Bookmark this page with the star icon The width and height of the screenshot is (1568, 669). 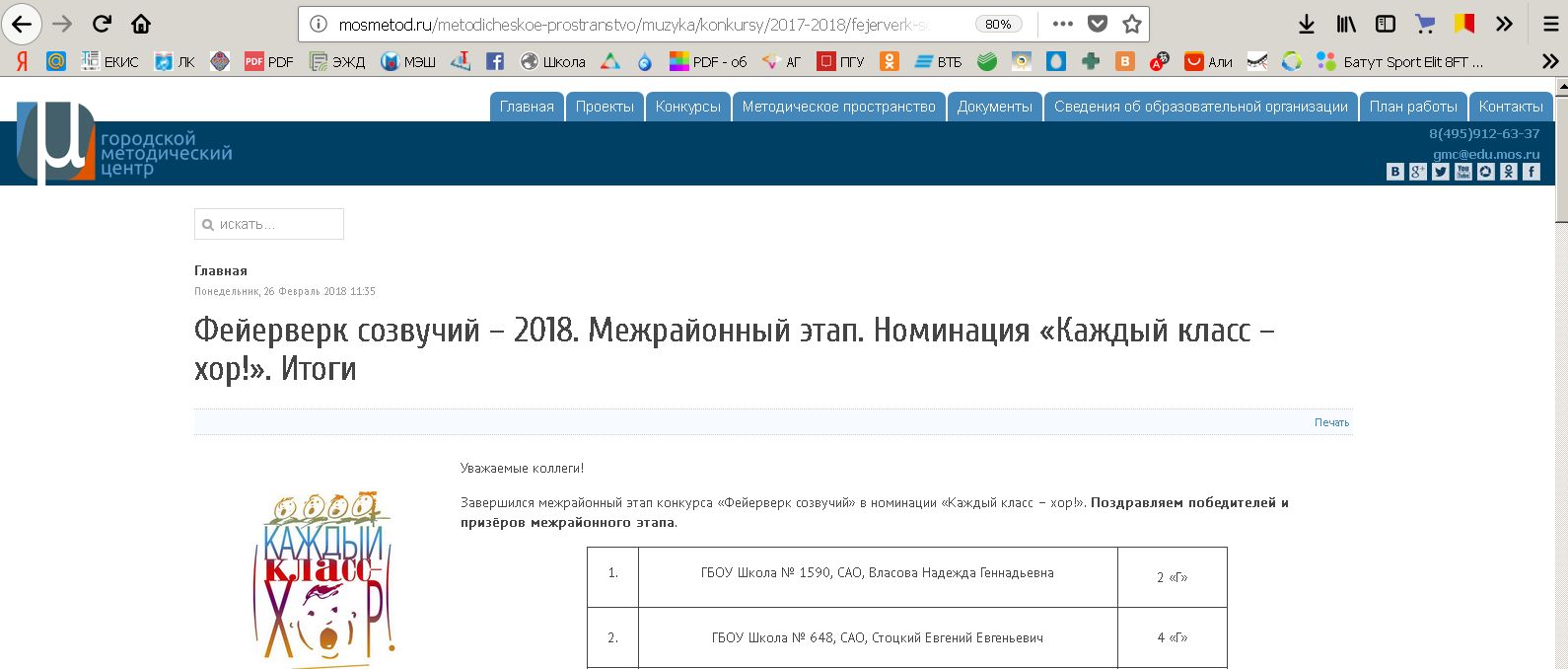1132,24
